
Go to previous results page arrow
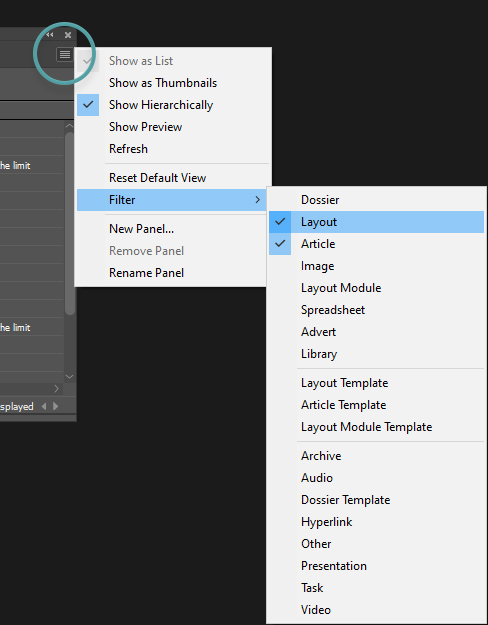[44, 407]
